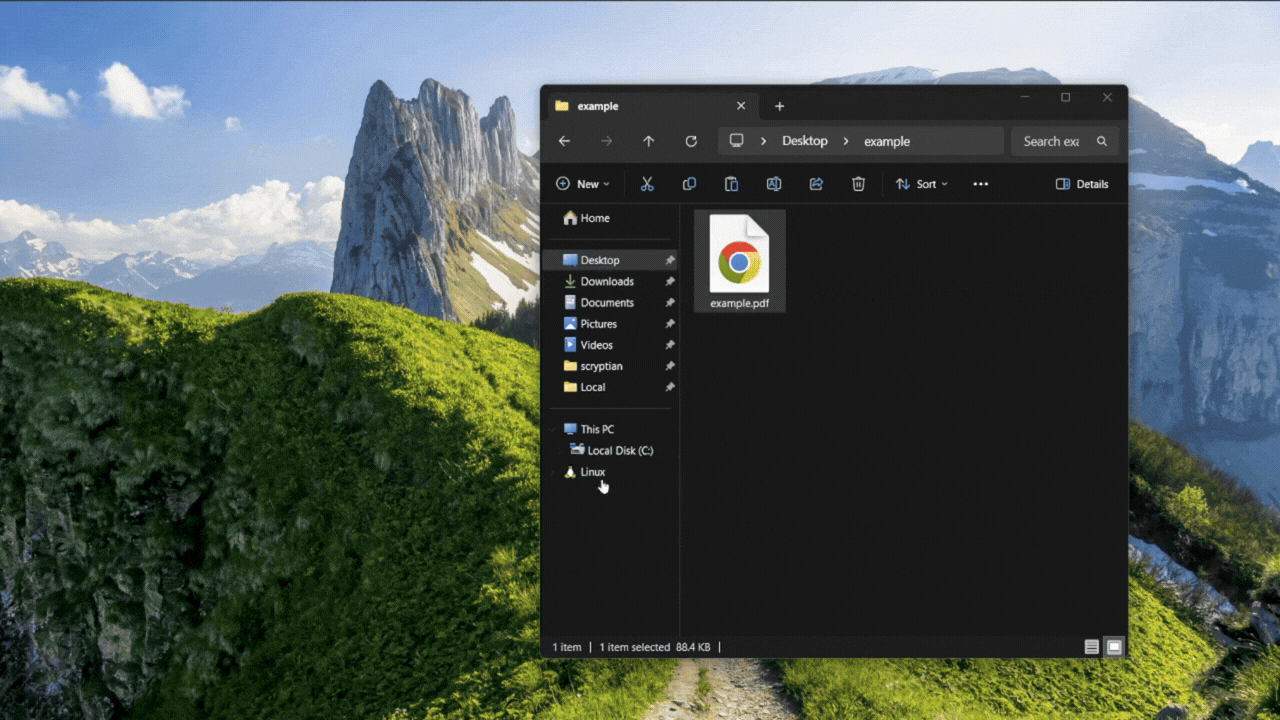Click the Cut scissors icon
The width and height of the screenshot is (1280, 720).
click(647, 184)
